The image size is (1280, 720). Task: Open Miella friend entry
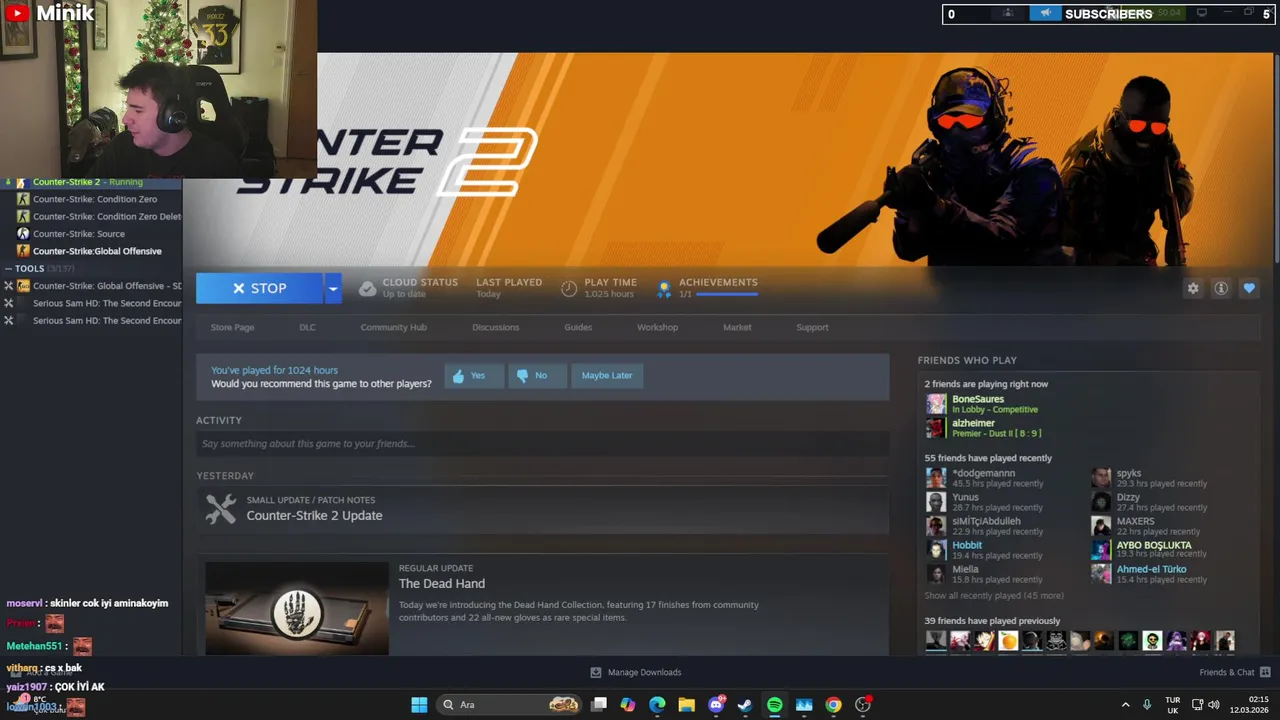(965, 569)
